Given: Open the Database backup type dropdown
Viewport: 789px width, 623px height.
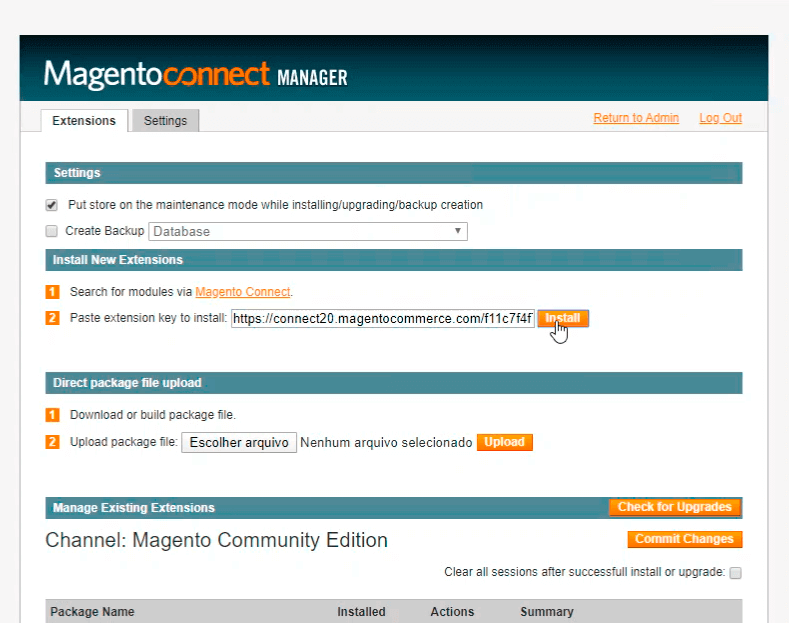Looking at the screenshot, I should 308,231.
